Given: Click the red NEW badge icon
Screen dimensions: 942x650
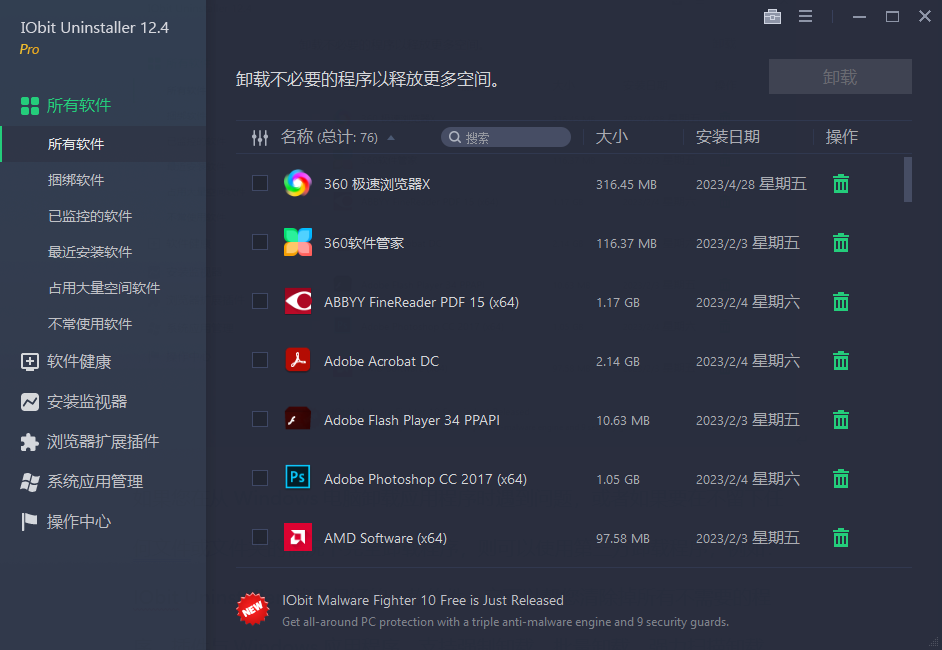Looking at the screenshot, I should [252, 609].
